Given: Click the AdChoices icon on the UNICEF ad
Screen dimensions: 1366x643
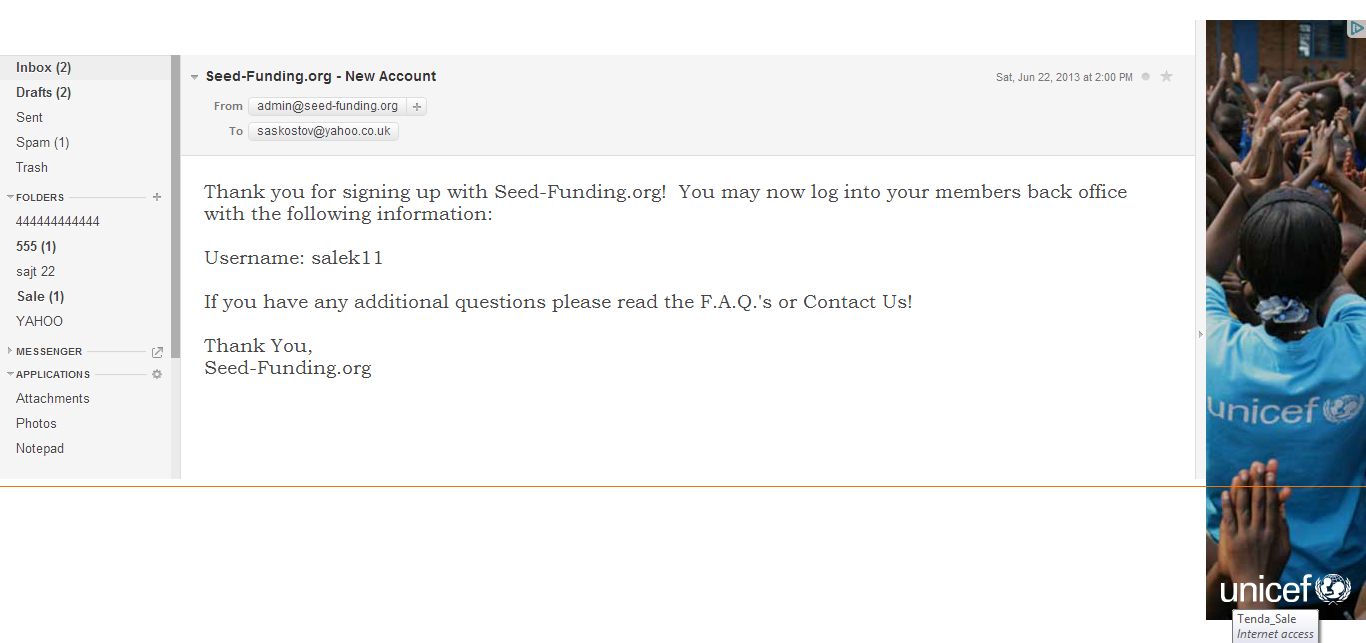Looking at the screenshot, I should pyautogui.click(x=1355, y=28).
